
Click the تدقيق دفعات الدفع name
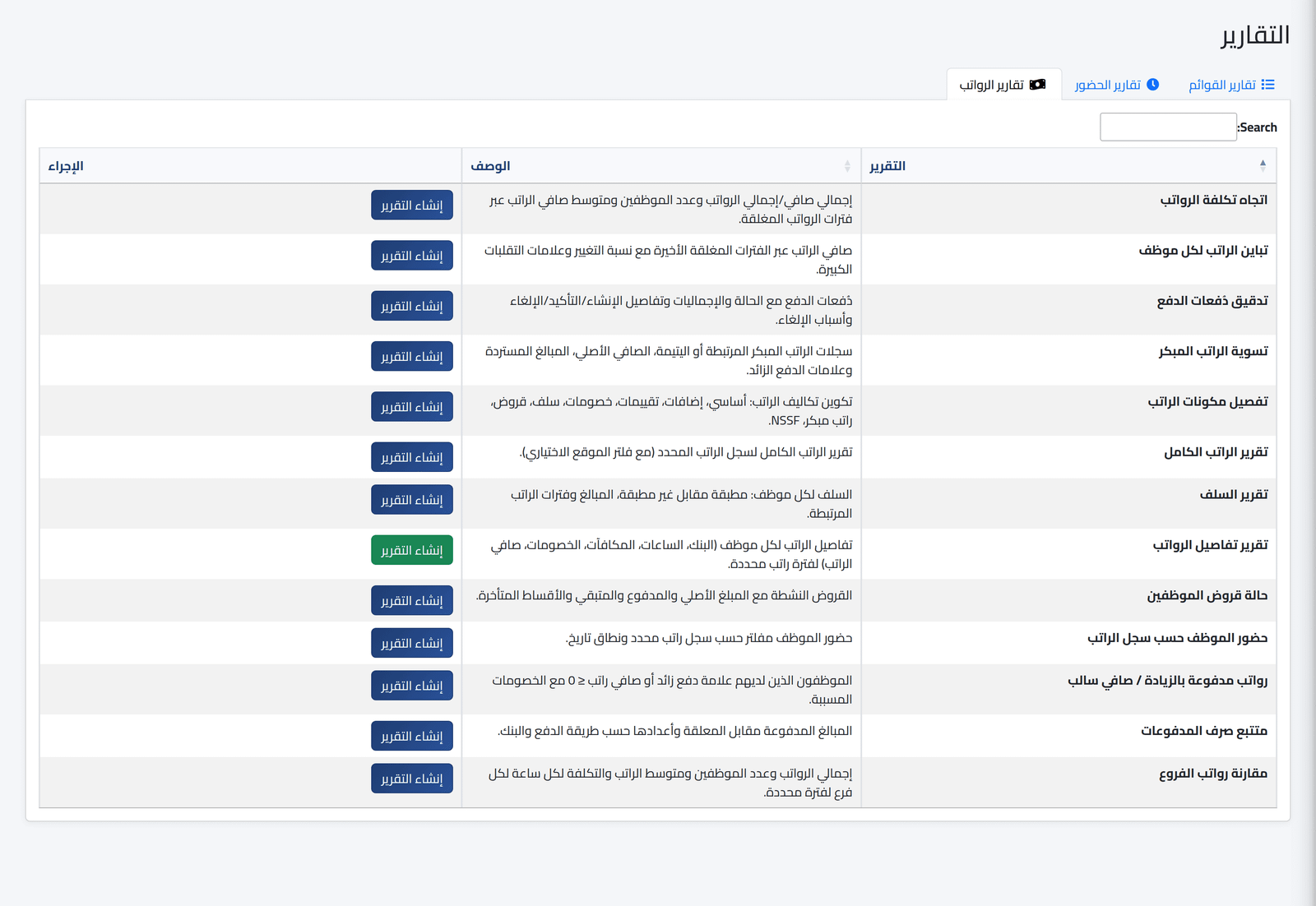pos(1212,301)
